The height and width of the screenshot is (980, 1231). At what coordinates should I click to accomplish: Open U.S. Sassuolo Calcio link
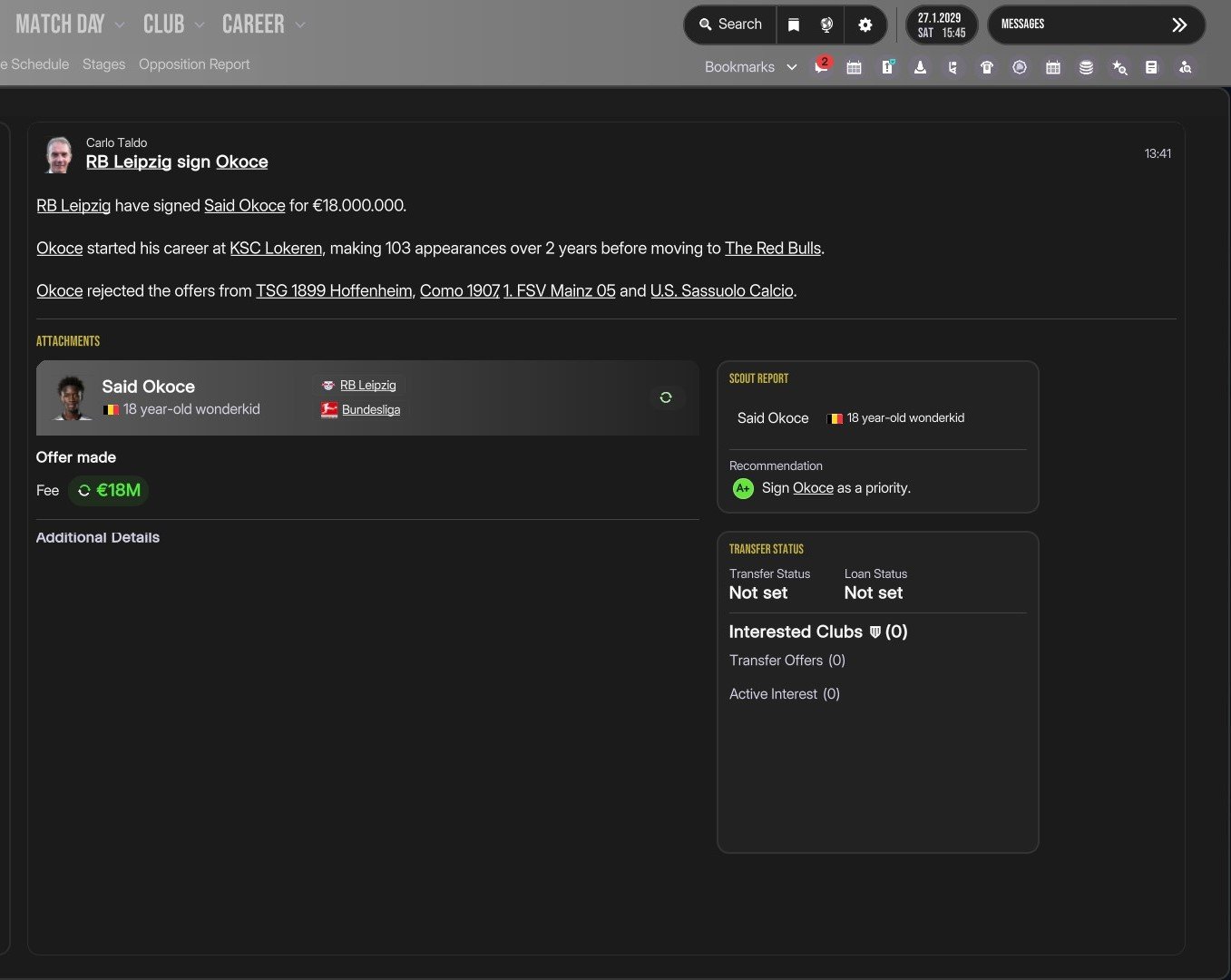point(722,291)
